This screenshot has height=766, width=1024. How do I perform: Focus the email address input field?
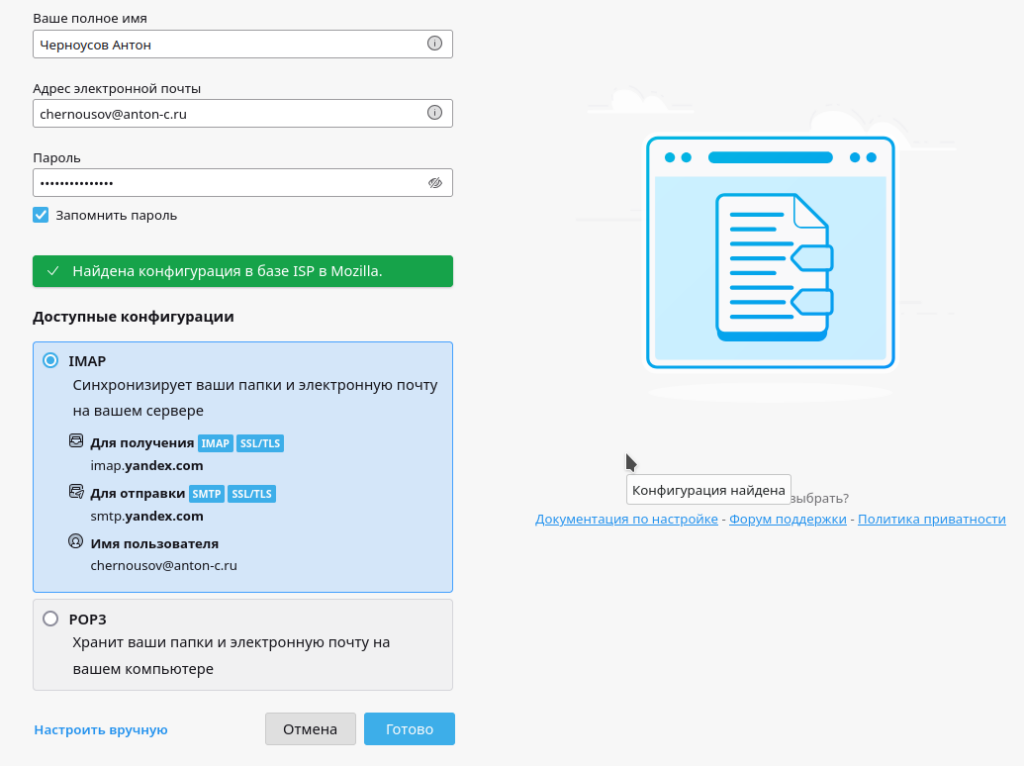[x=225, y=113]
